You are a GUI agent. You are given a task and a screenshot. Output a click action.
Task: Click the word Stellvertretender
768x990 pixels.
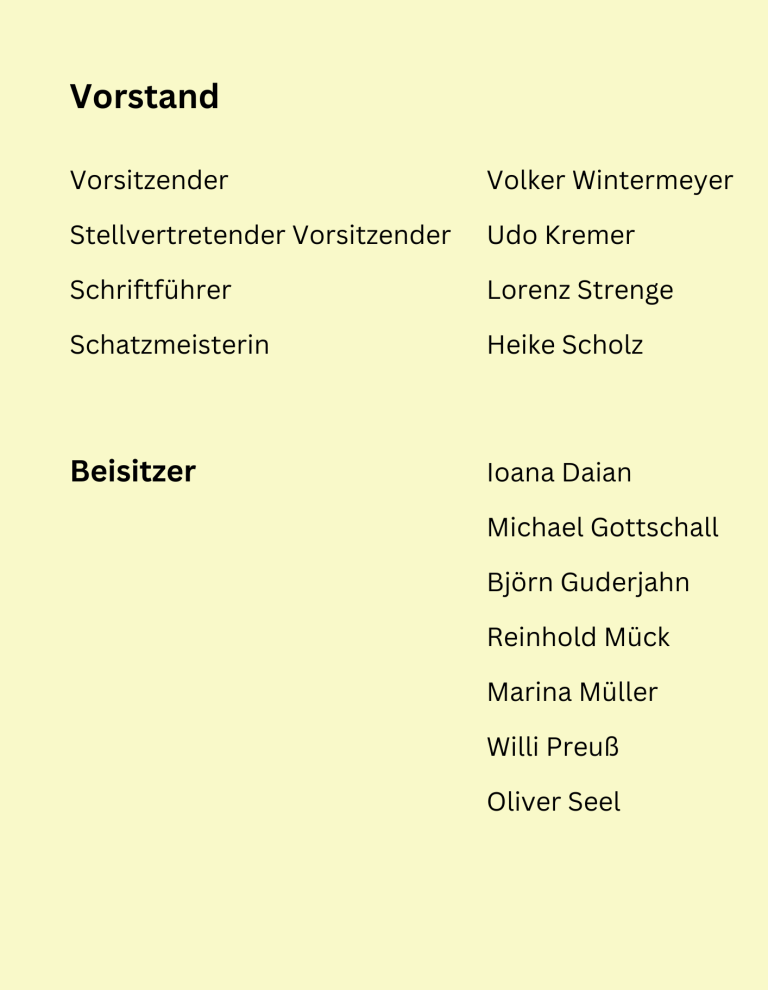[177, 236]
